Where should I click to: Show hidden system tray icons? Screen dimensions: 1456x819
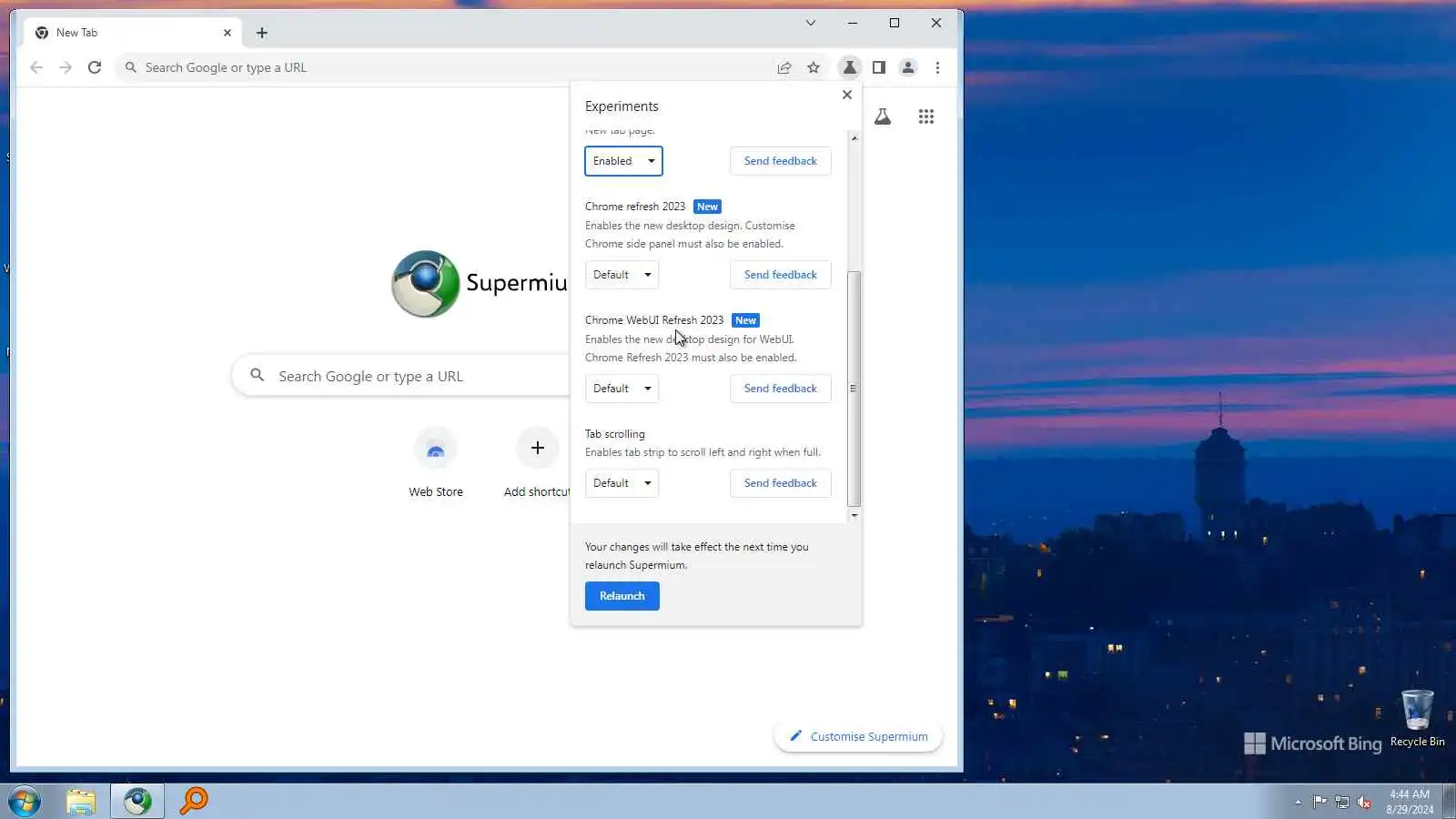[1298, 803]
